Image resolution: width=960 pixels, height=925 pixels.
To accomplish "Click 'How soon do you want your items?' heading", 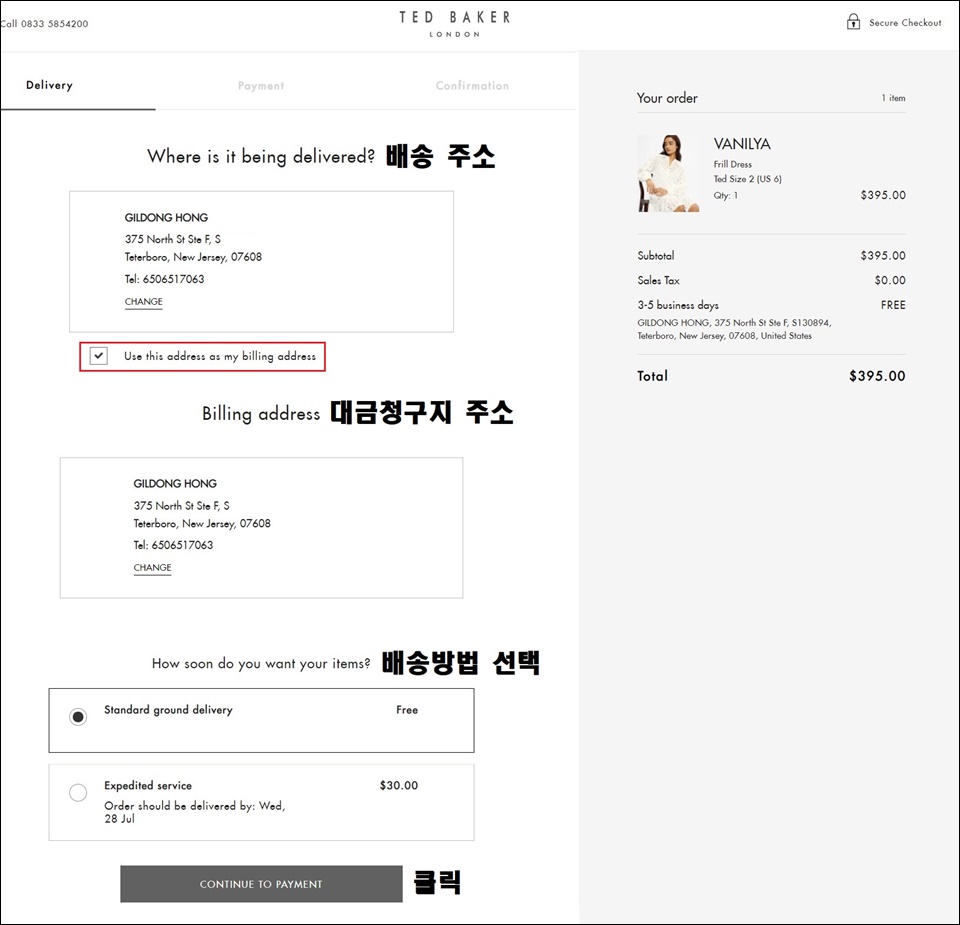I will pyautogui.click(x=261, y=664).
